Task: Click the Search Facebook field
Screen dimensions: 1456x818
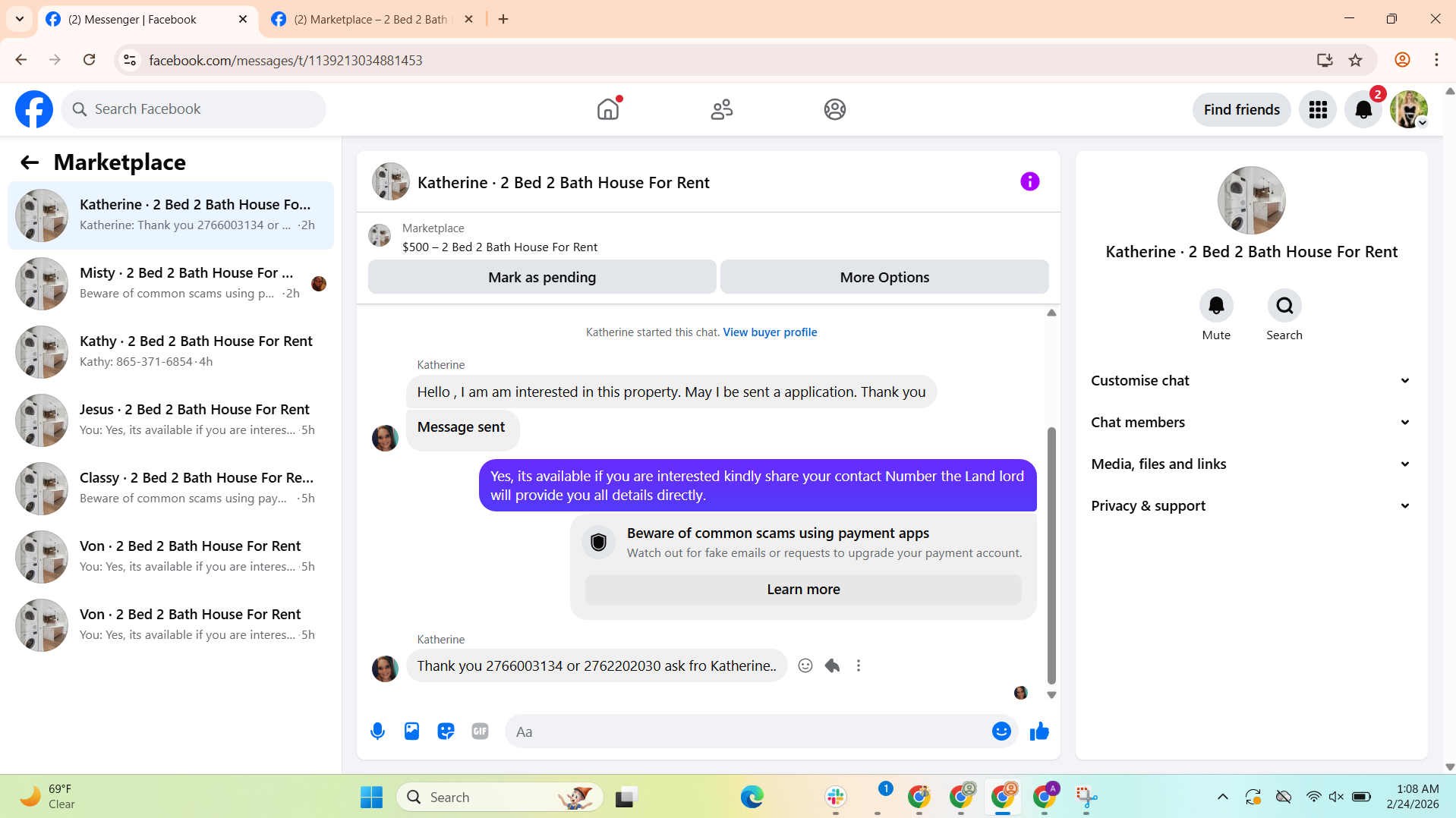Action: pos(194,109)
